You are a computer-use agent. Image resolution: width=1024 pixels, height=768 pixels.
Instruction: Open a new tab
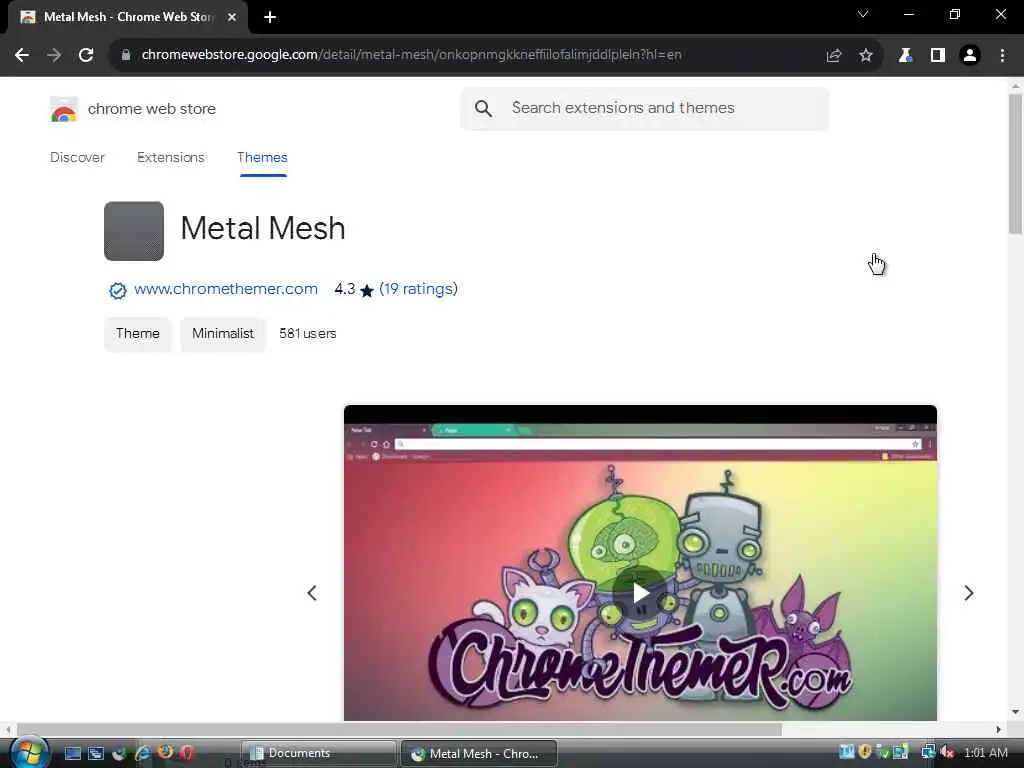pos(270,17)
